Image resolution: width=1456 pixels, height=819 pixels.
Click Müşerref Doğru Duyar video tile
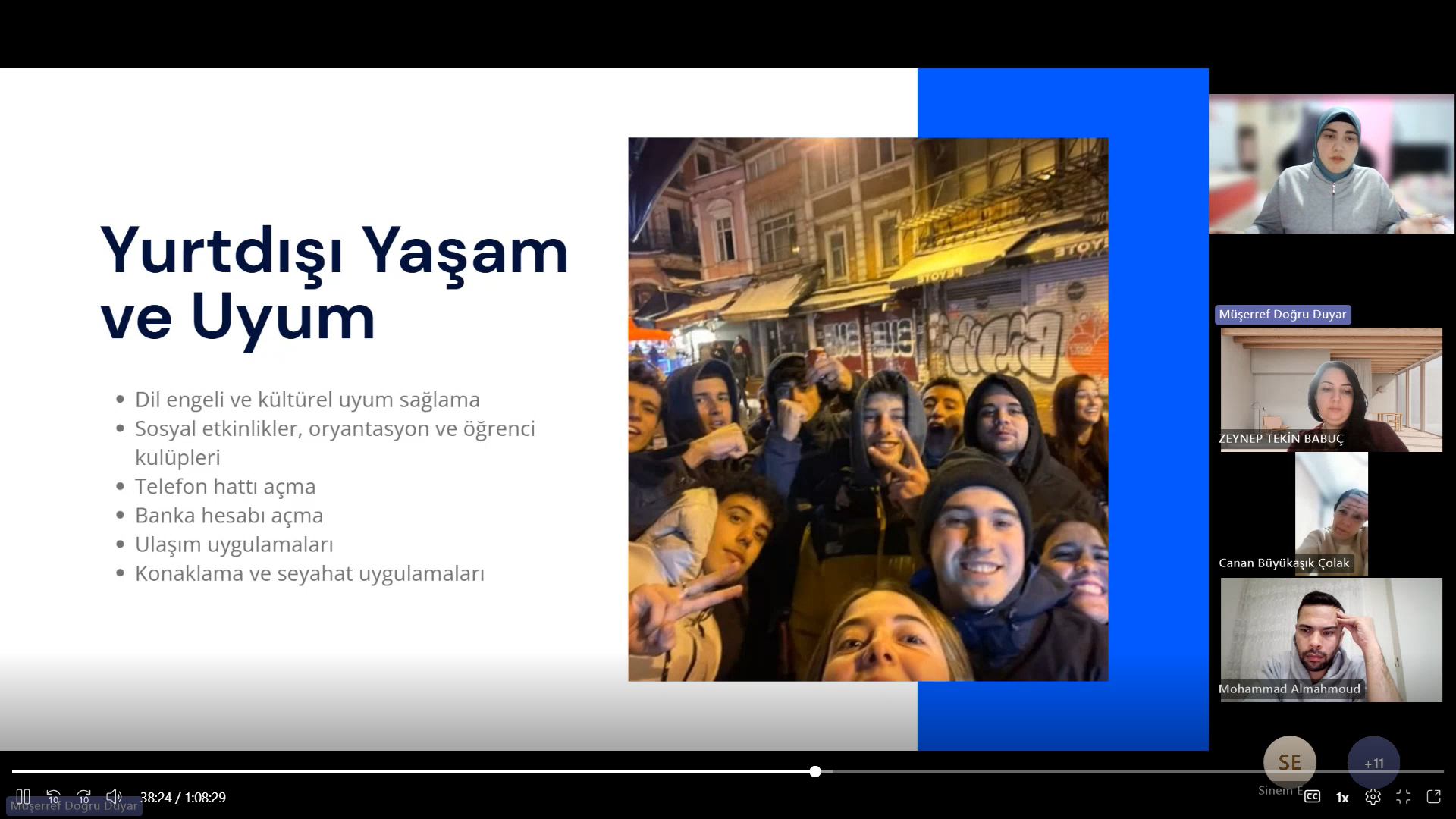1331,164
